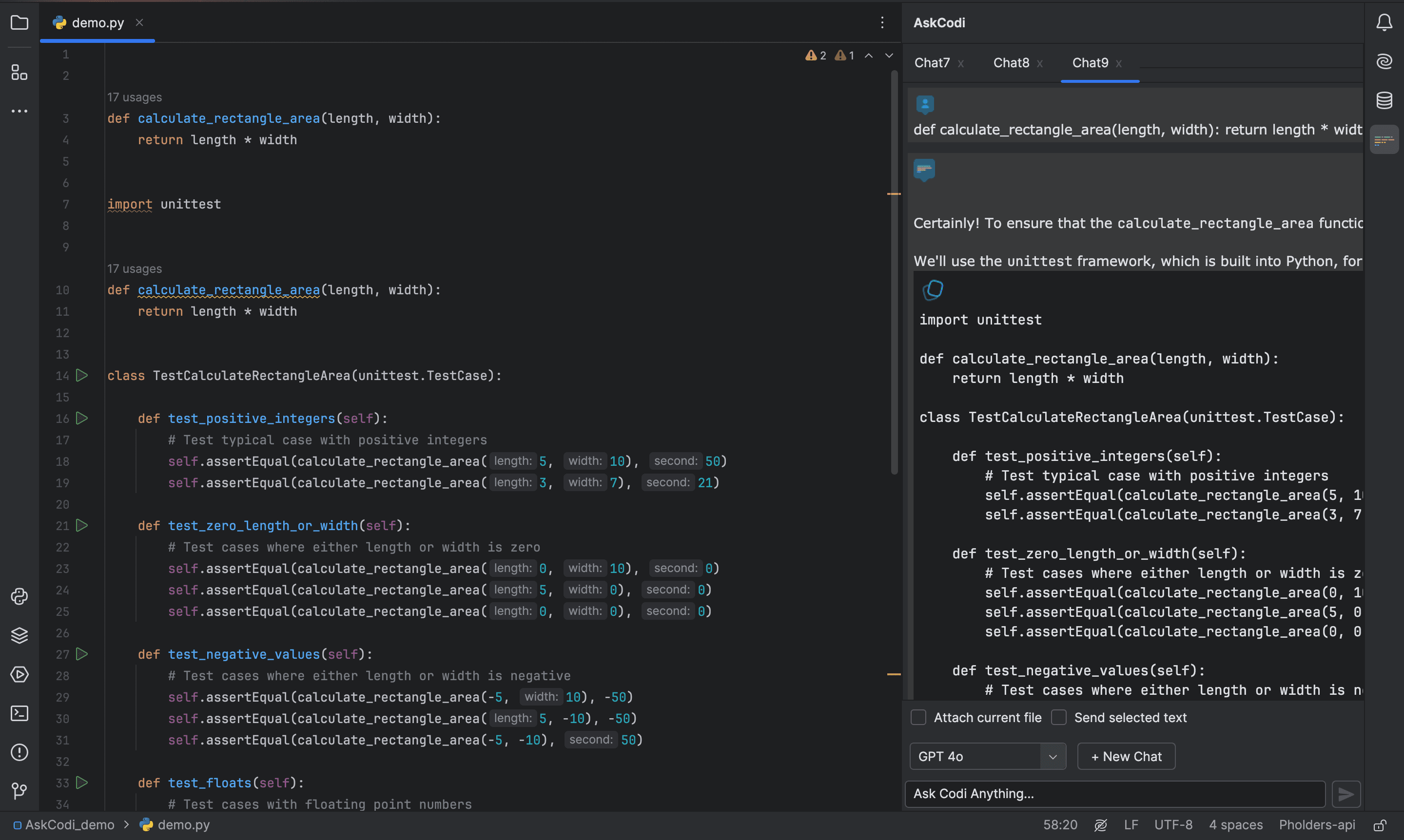
Task: Click the import unittest line
Action: pos(164,204)
